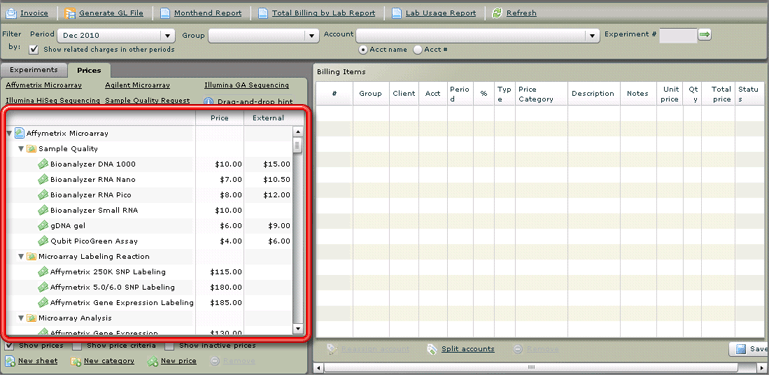Click the Affymetrix 5.0/6.0 SNP Labeling icon

click(x=43, y=287)
